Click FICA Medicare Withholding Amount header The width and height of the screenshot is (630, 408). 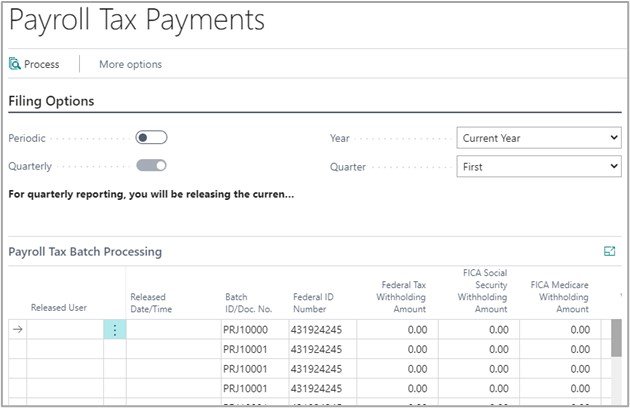tap(560, 297)
